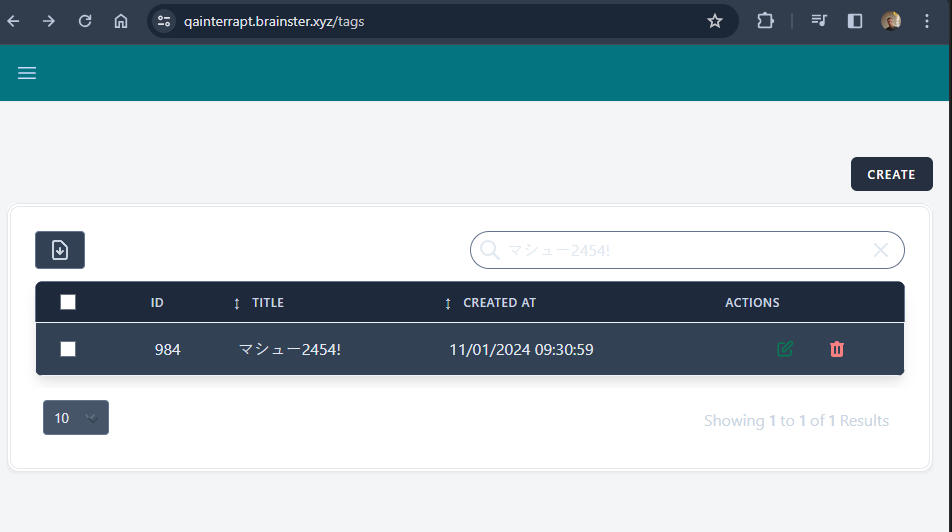Sort table by Created At column
Screen dimensions: 952x532
pos(492,303)
